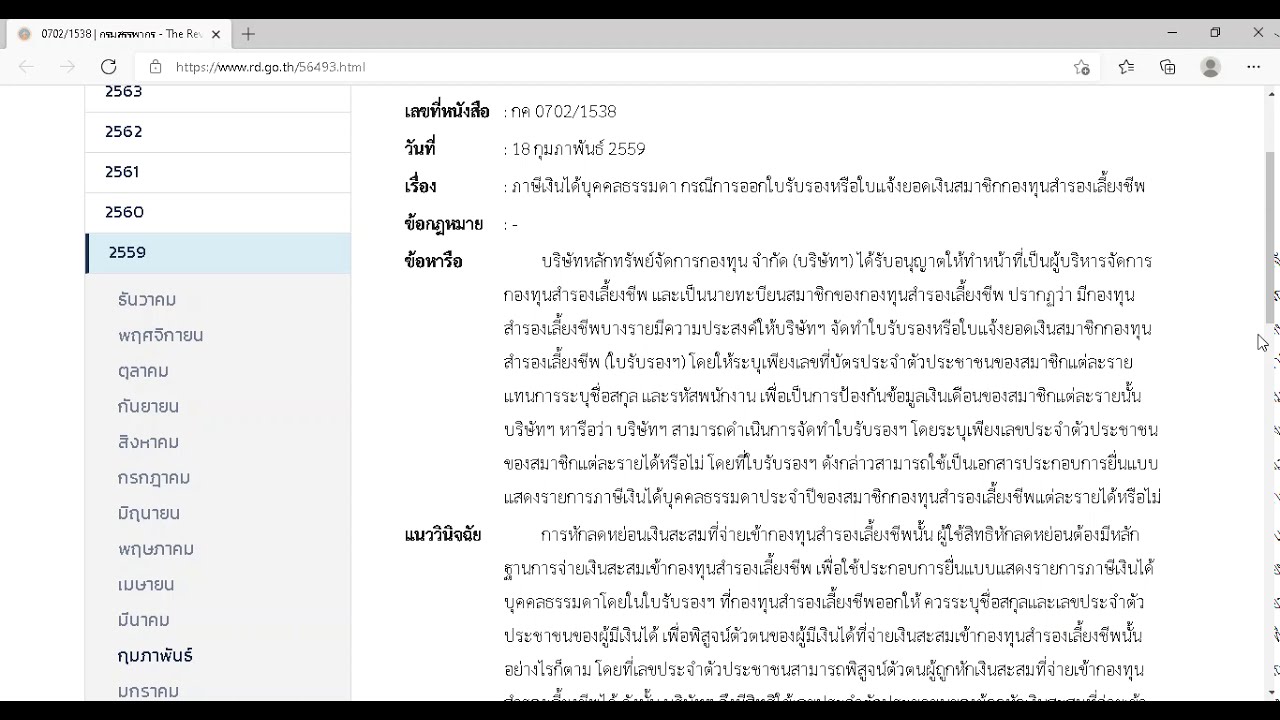Minimize the browser window
1280x720 pixels.
1172,33
